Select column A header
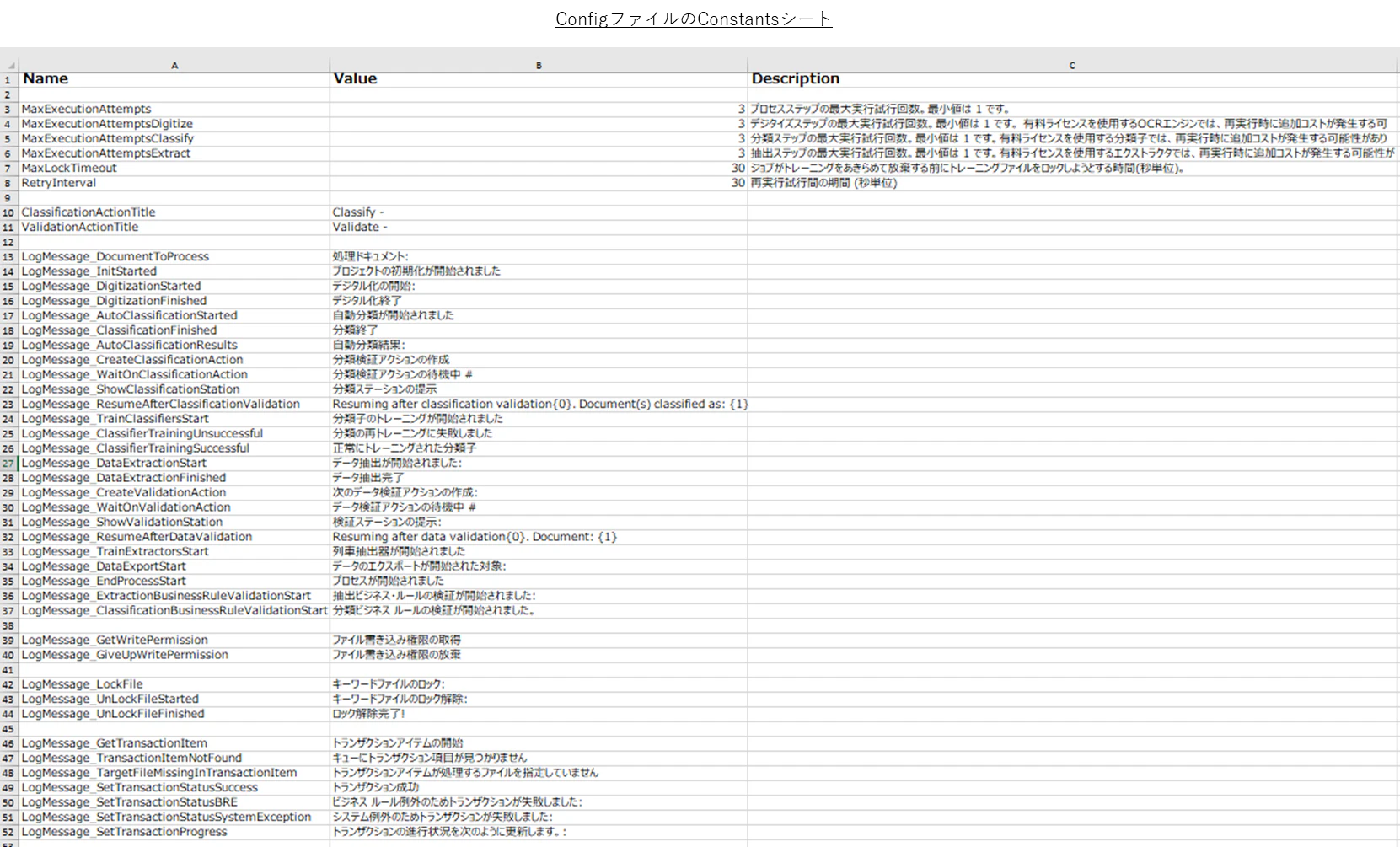Image resolution: width=1400 pixels, height=847 pixels. (x=174, y=65)
